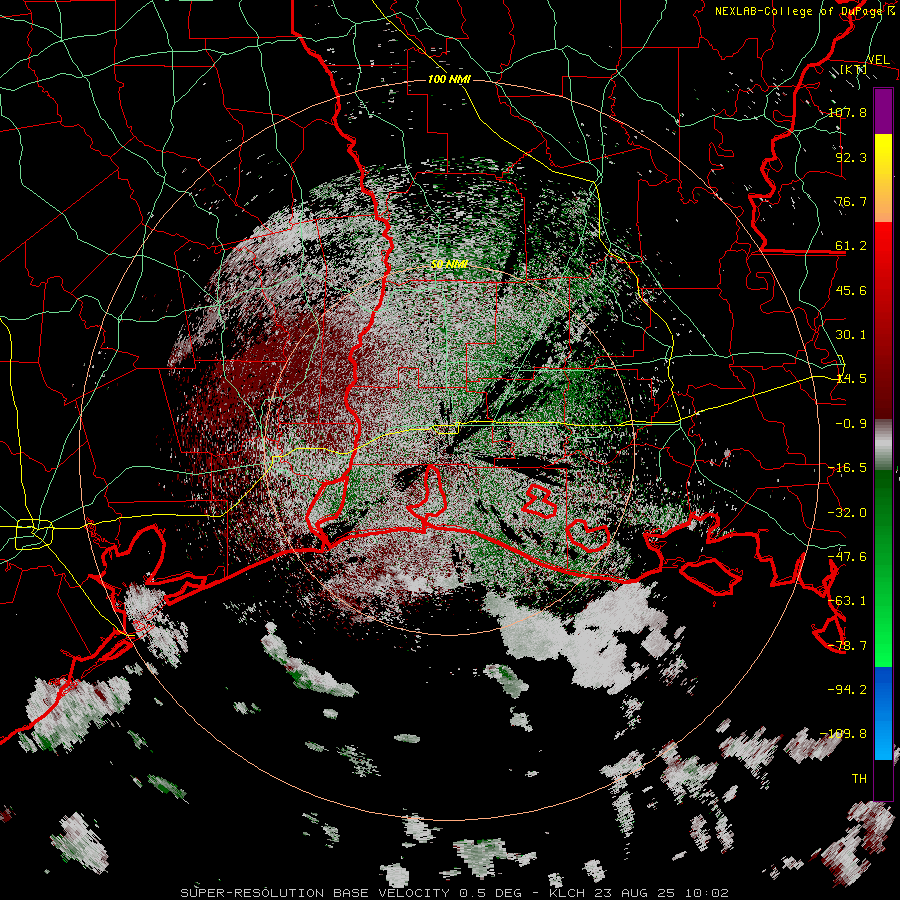Click the TH threshold label
Image resolution: width=900 pixels, height=900 pixels.
pyautogui.click(x=859, y=778)
